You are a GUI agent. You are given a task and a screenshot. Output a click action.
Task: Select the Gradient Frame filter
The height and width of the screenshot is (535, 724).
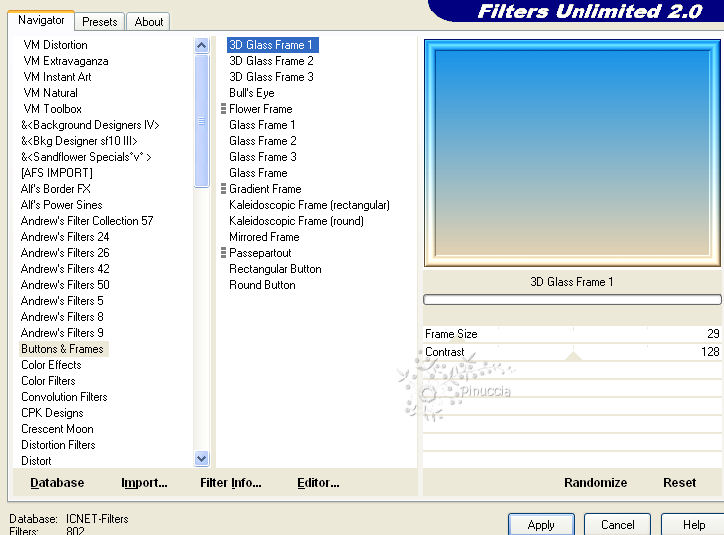[x=265, y=189]
